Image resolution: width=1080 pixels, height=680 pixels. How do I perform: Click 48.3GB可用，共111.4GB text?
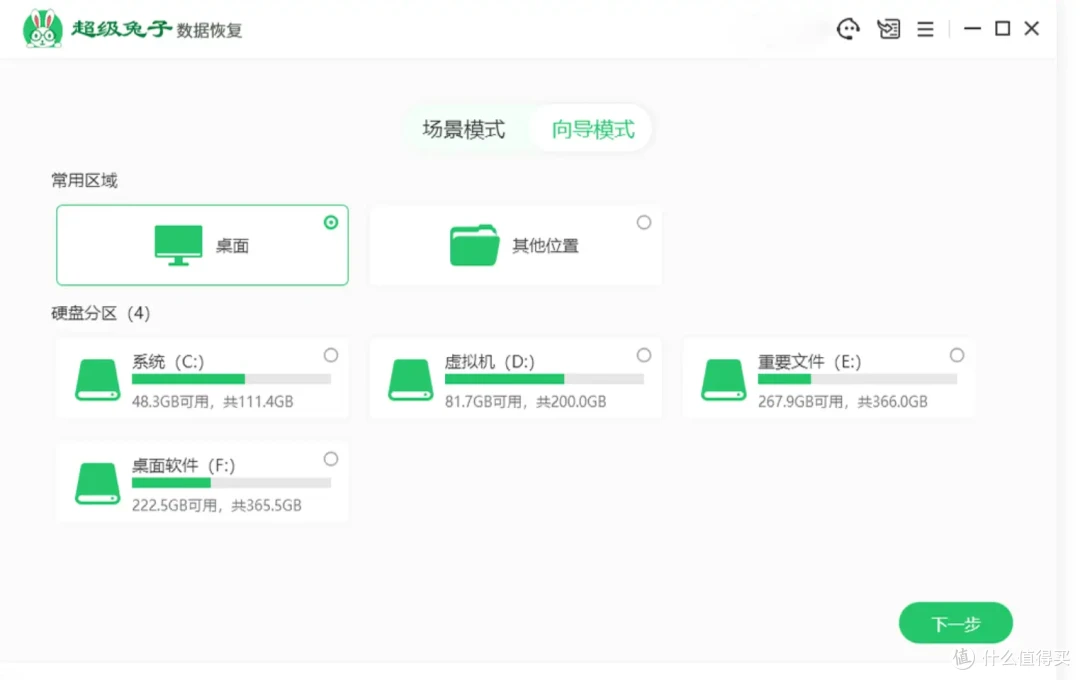coord(213,402)
